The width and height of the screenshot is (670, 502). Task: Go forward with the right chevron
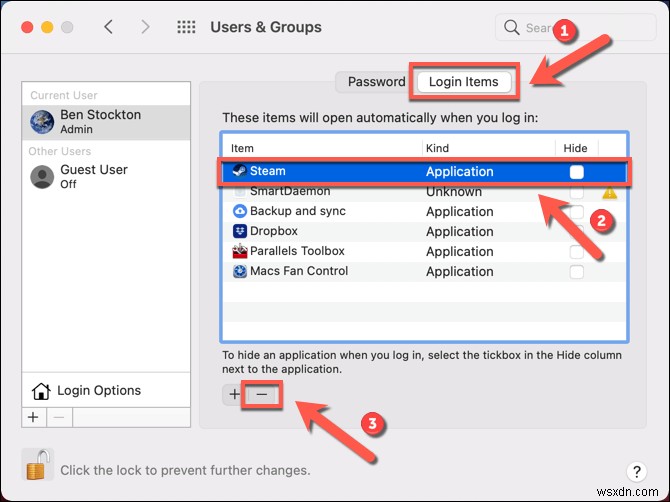145,27
